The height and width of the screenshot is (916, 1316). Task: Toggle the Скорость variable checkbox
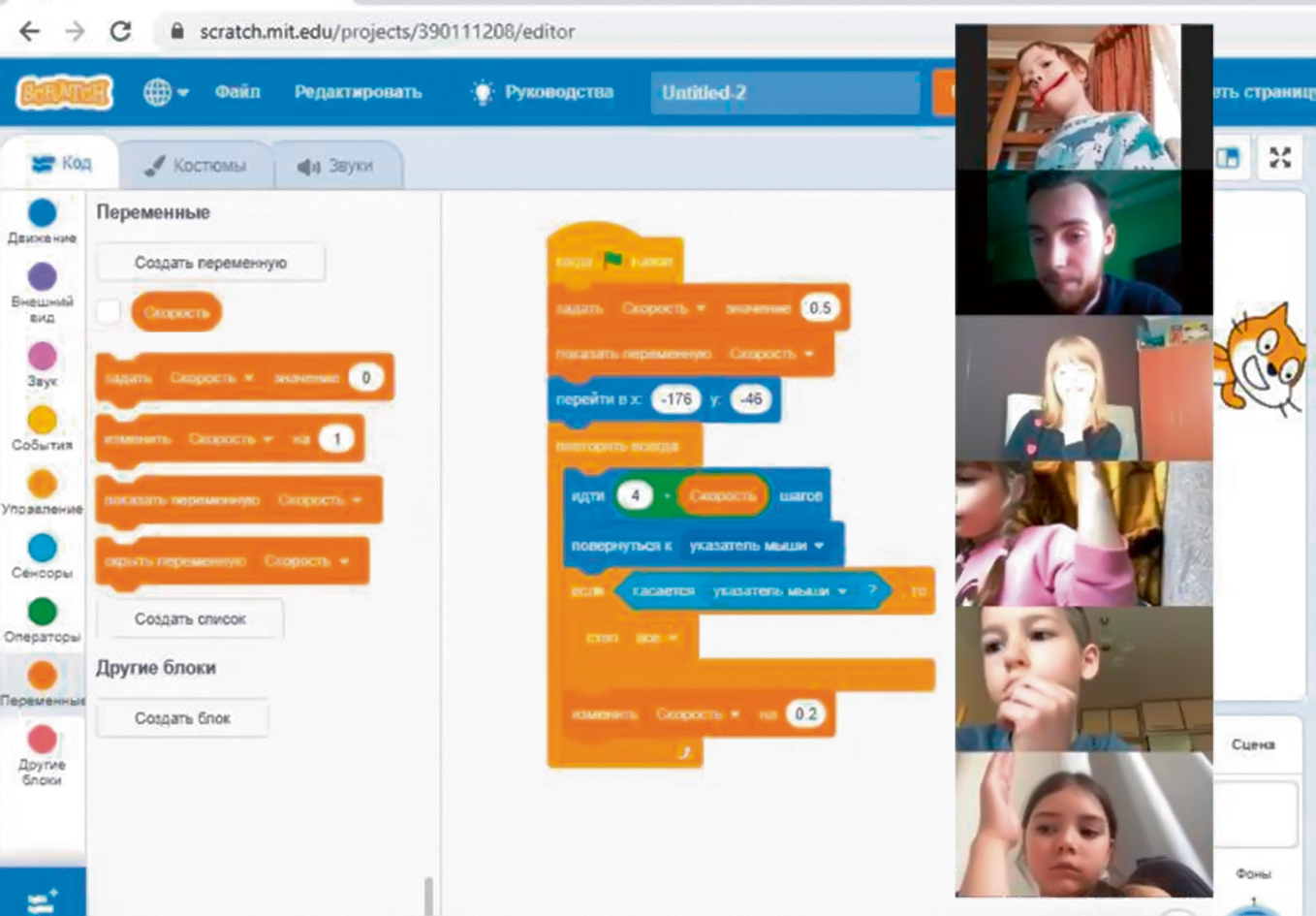[x=109, y=312]
